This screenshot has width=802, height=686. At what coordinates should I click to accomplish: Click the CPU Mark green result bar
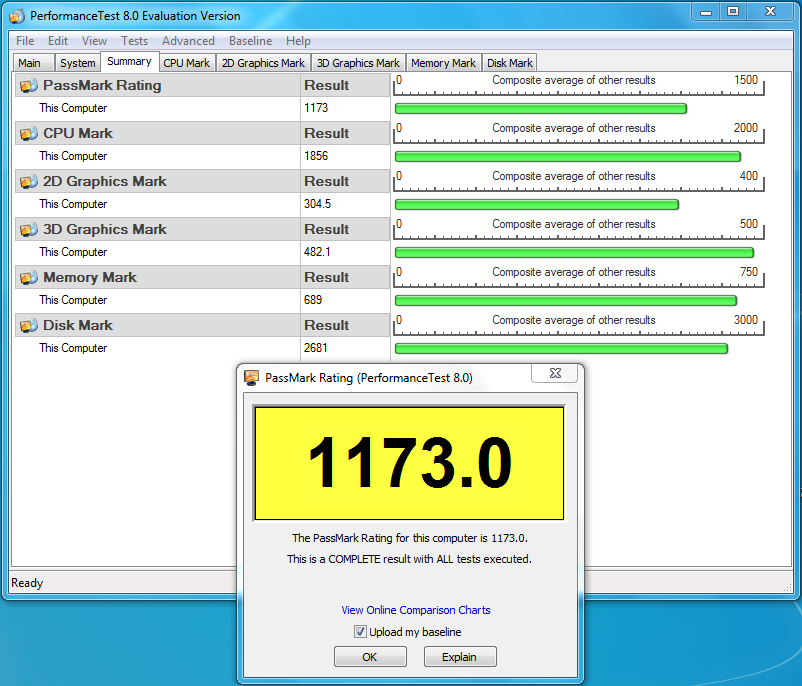coord(568,157)
